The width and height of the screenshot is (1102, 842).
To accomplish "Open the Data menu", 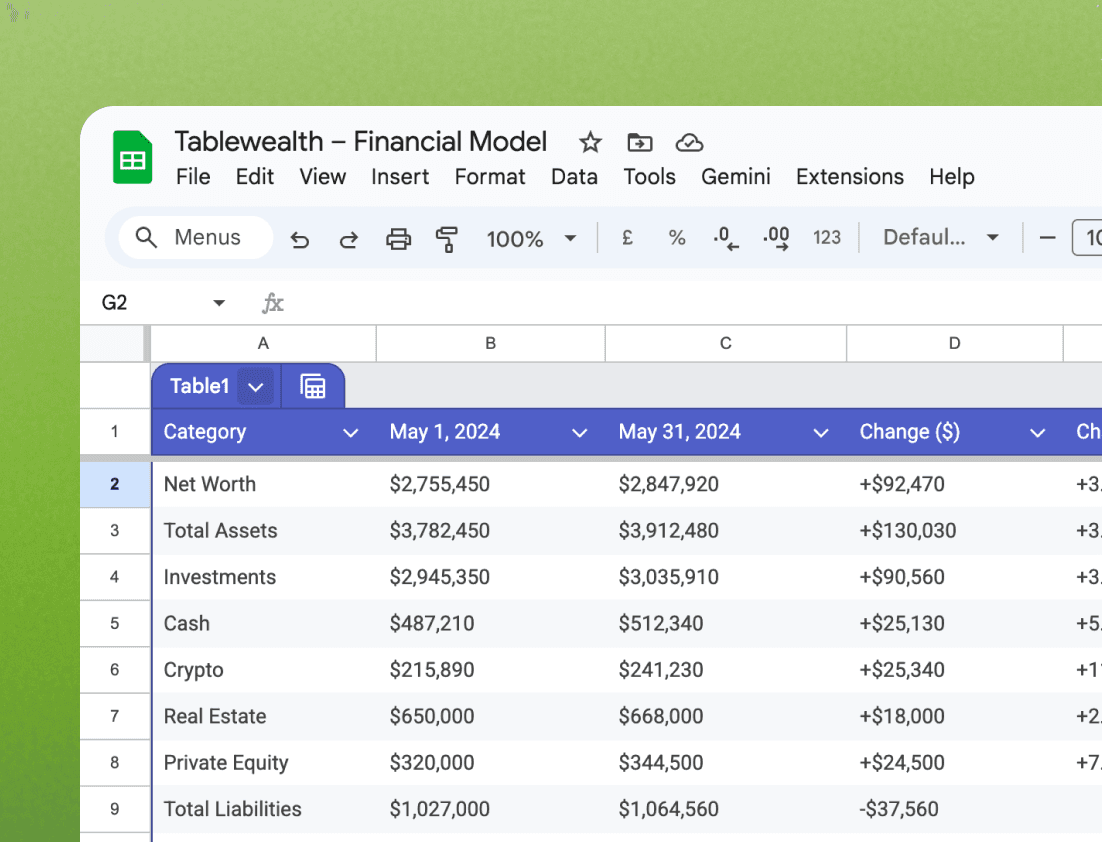I will (574, 176).
